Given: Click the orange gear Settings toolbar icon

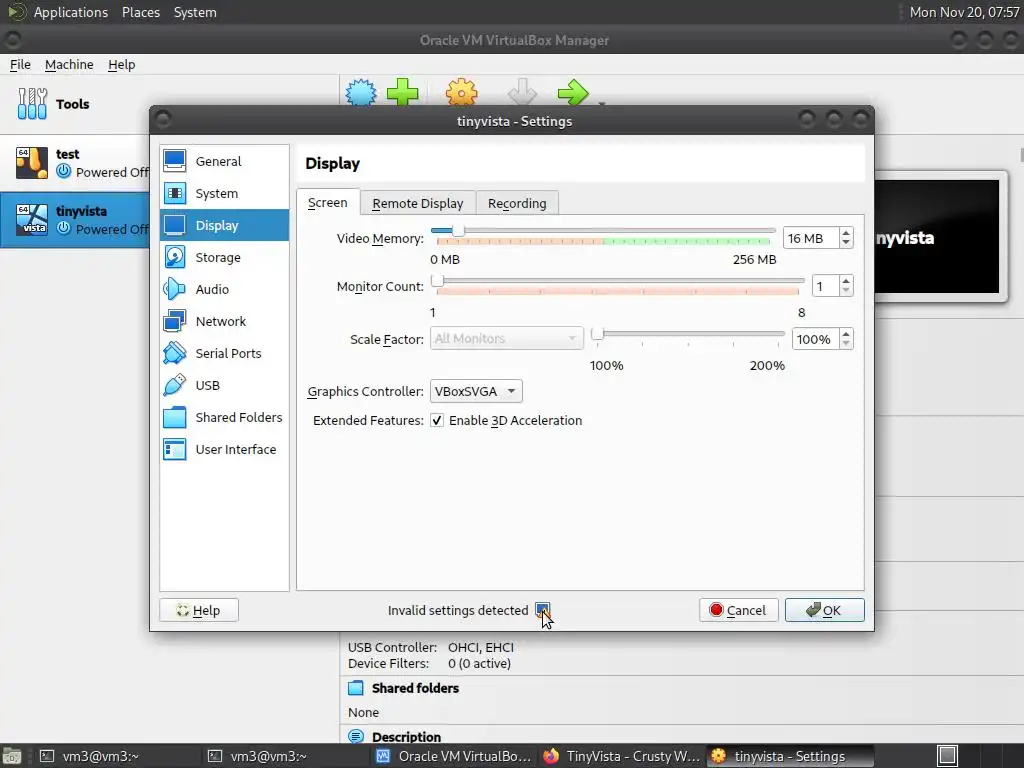Looking at the screenshot, I should 462,93.
